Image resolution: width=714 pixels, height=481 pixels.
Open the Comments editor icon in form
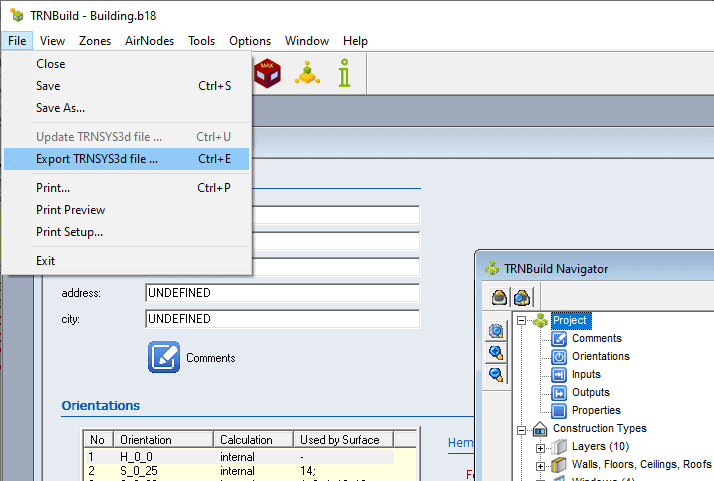point(164,357)
